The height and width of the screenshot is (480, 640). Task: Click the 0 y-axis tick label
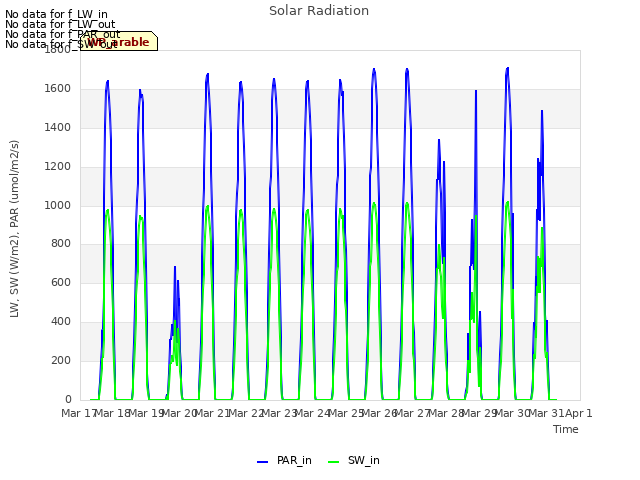click(x=68, y=399)
